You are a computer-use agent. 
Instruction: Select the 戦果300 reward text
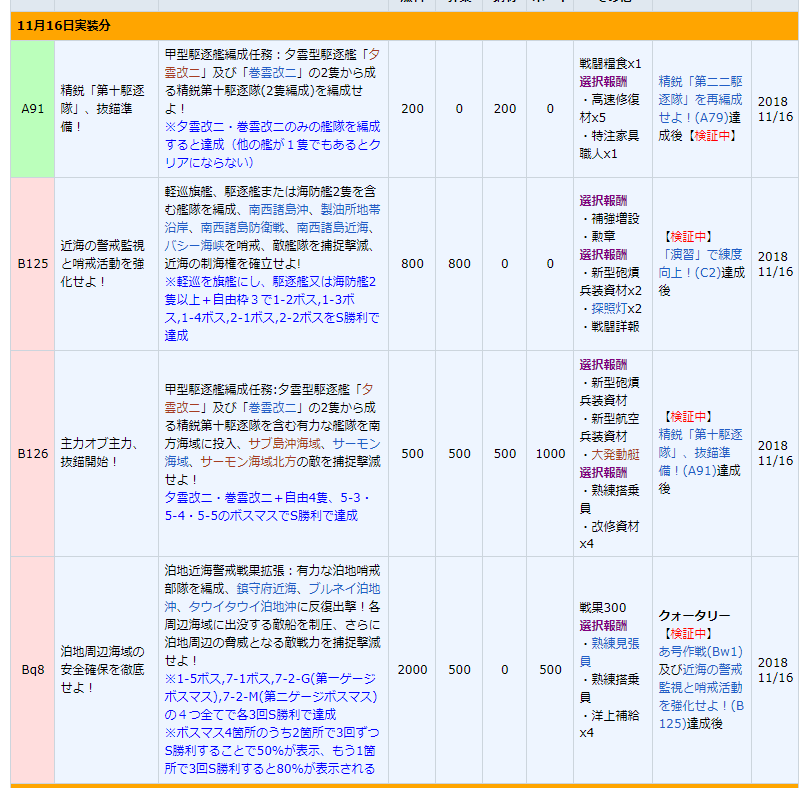point(603,608)
